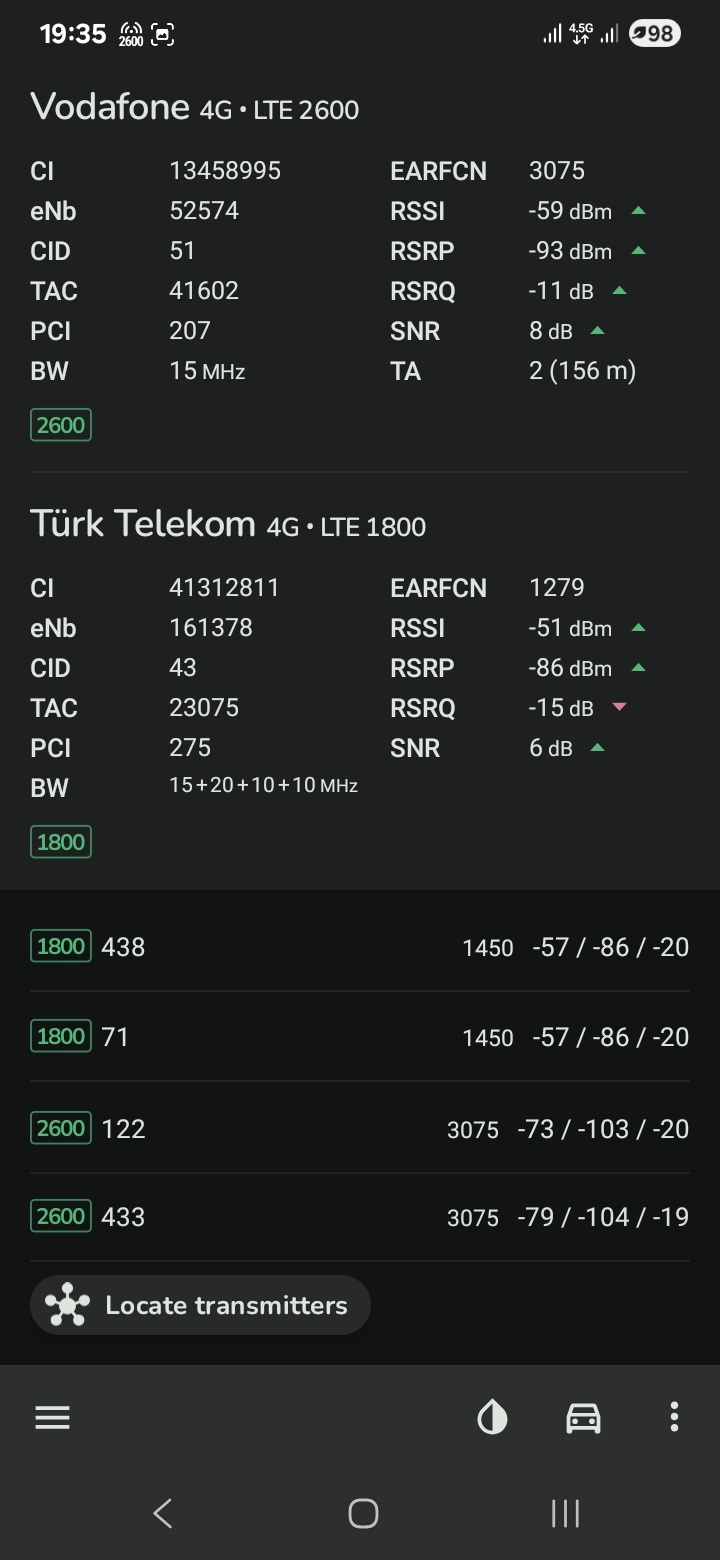720x1560 pixels.
Task: Toggle the dark theme contrast icon
Action: click(492, 1417)
